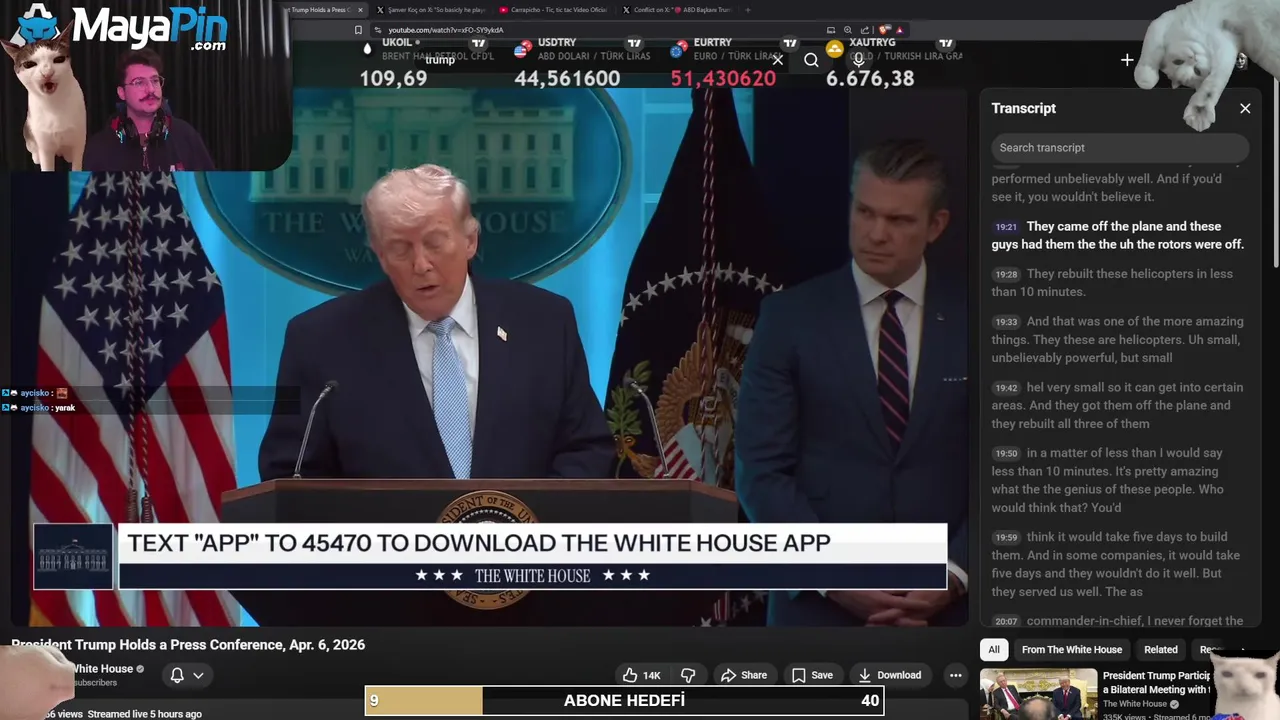Viewport: 1280px width, 720px height.
Task: Jump to the 19:28 transcript timestamp
Action: pyautogui.click(x=1006, y=274)
